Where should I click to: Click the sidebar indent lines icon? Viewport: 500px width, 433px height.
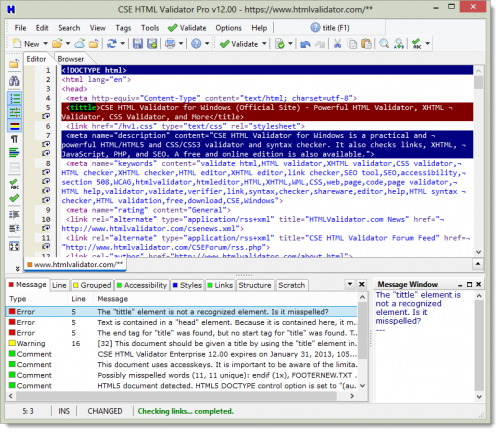pyautogui.click(x=14, y=214)
